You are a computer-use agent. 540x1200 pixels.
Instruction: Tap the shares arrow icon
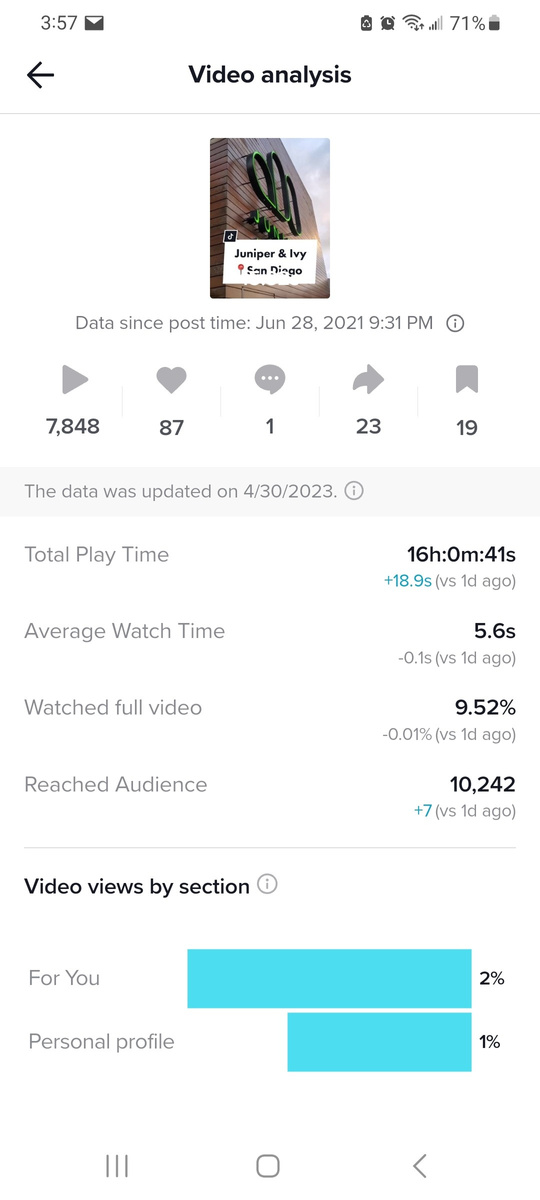pos(368,379)
